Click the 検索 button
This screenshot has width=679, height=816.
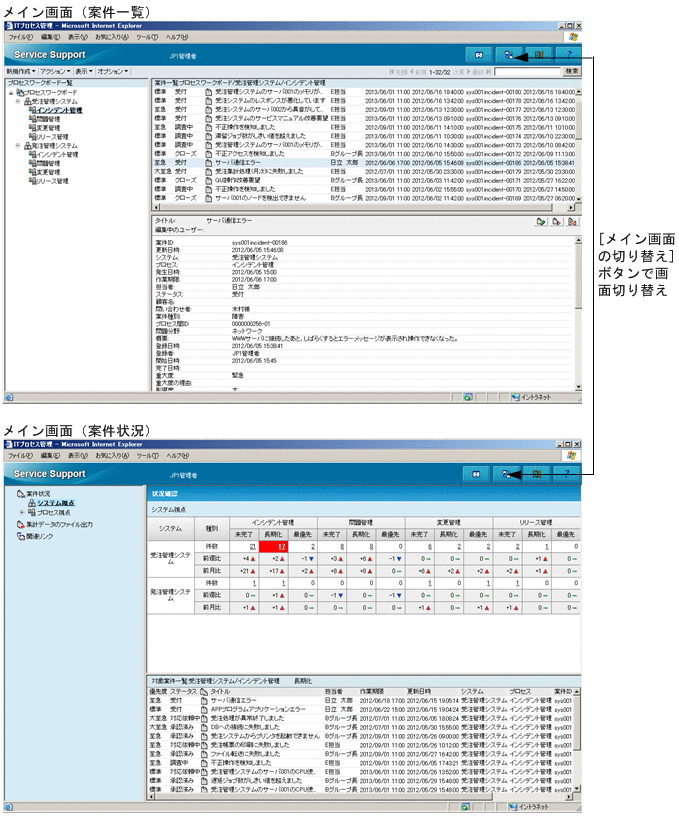572,71
